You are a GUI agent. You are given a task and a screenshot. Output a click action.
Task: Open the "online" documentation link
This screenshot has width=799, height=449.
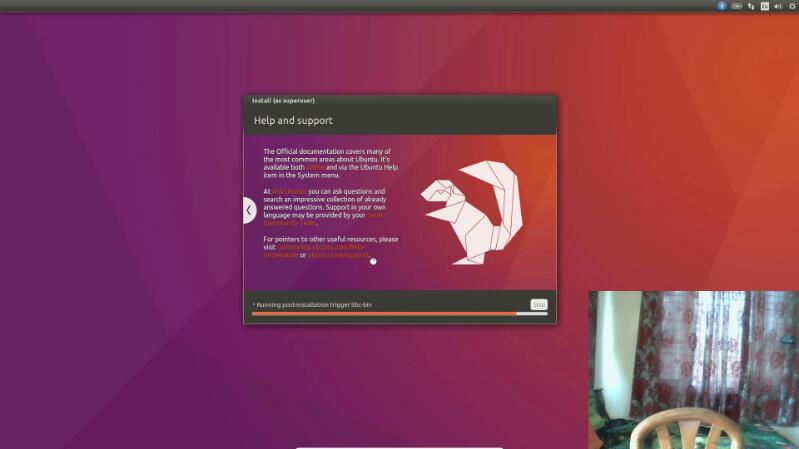tap(315, 167)
